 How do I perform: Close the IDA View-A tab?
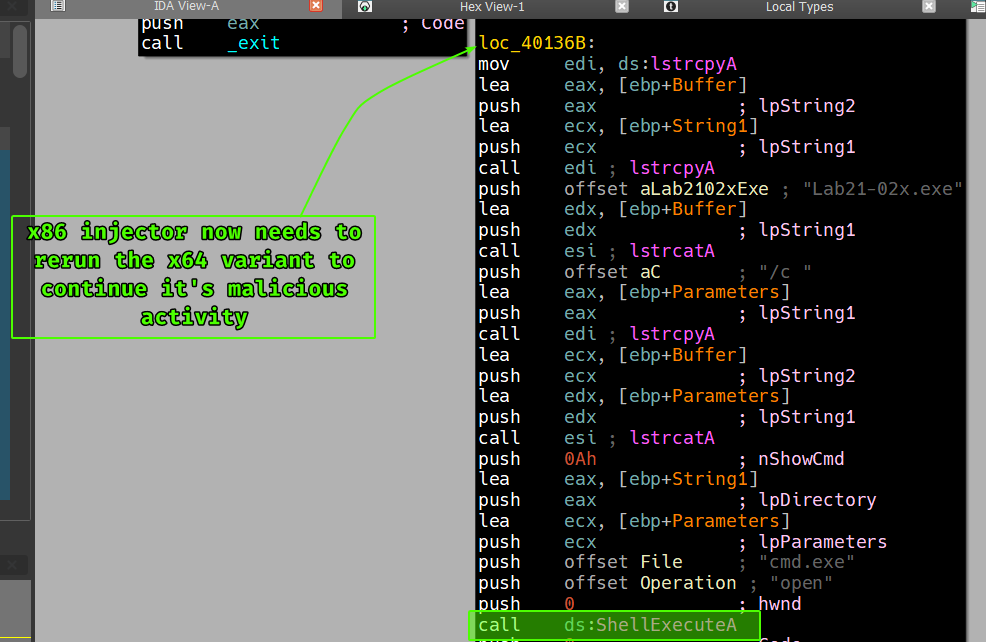tap(316, 6)
